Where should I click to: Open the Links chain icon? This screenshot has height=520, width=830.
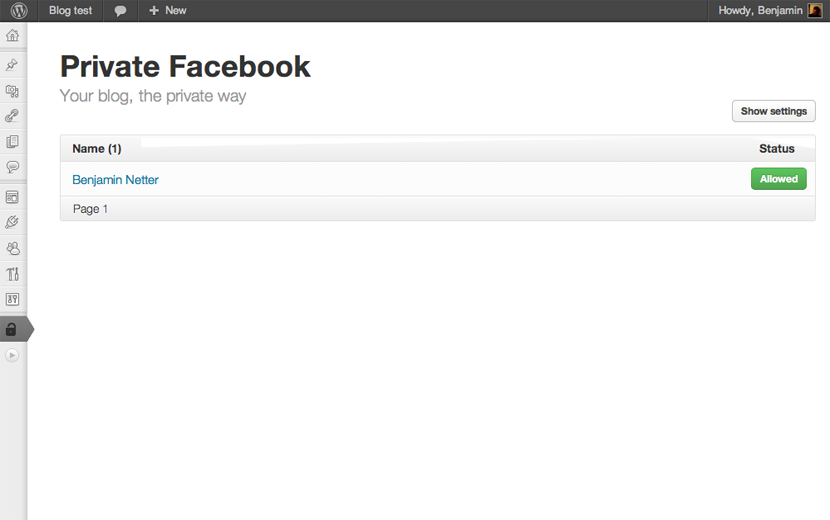[x=12, y=115]
